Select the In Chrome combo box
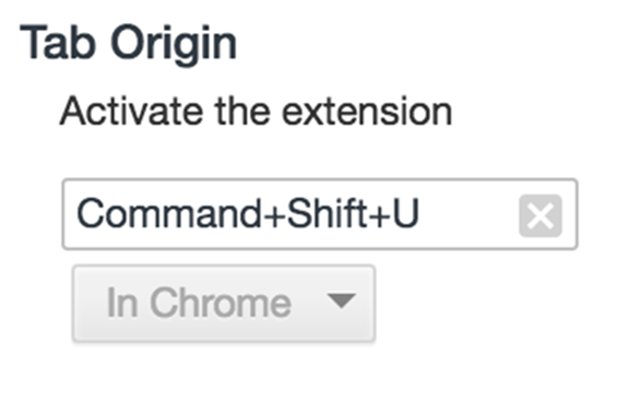Screen dimensions: 640x400 point(224,303)
